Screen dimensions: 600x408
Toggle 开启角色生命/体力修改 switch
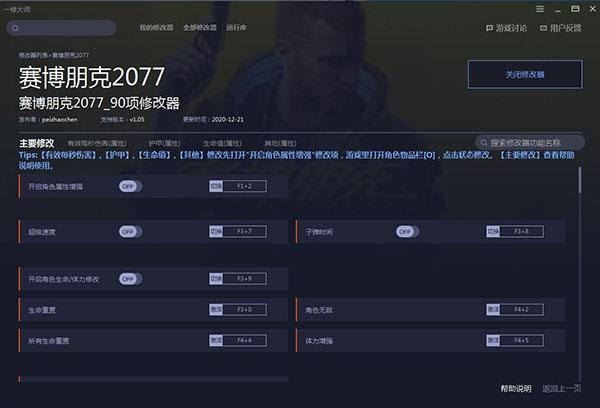click(128, 278)
